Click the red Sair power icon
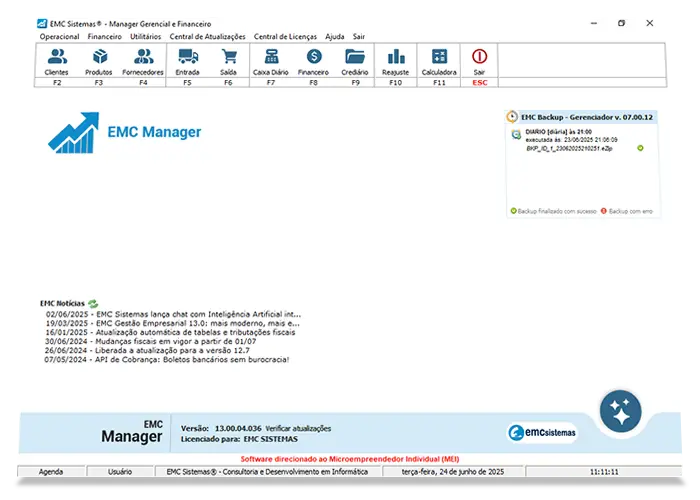This screenshot has width=700, height=500. pos(479,57)
